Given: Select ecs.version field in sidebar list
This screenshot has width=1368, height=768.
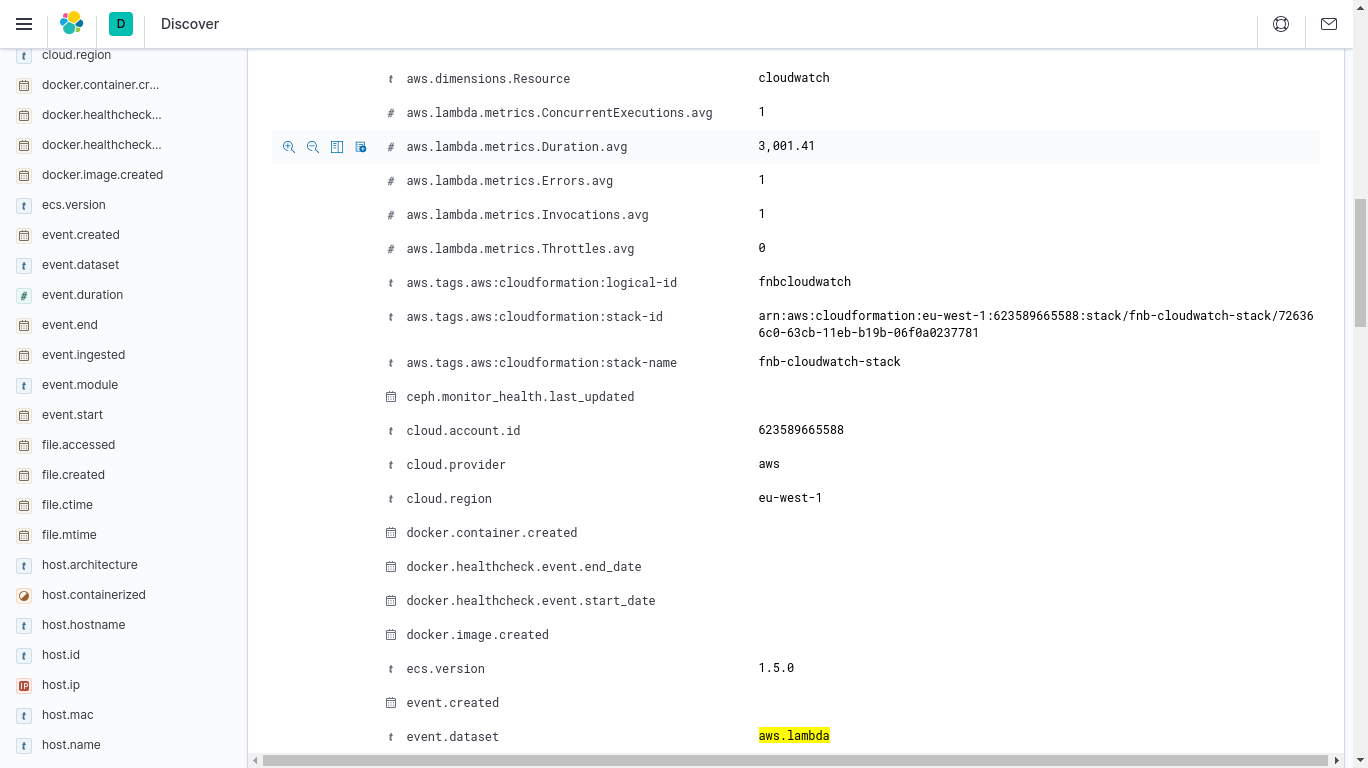Looking at the screenshot, I should point(73,205).
